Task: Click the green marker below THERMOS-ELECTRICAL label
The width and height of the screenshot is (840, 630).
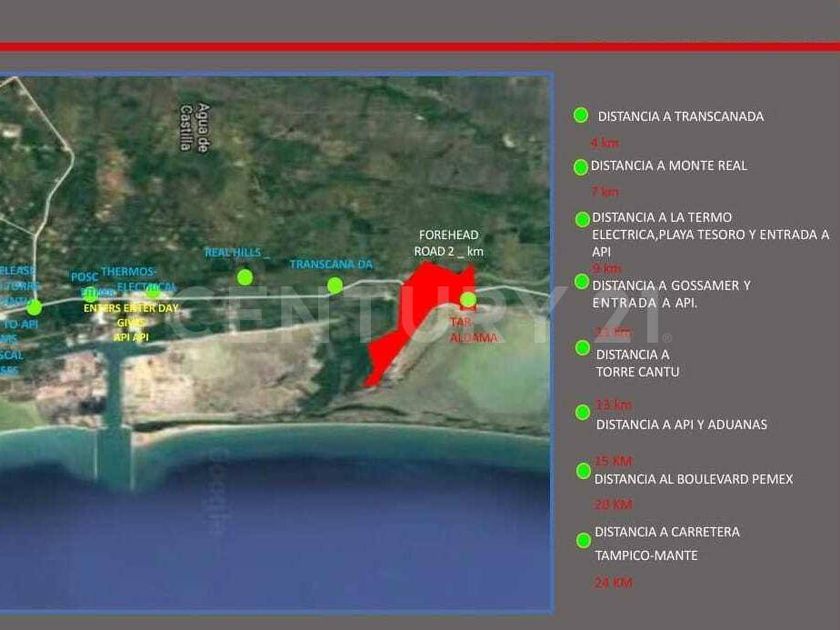Action: pos(153,291)
